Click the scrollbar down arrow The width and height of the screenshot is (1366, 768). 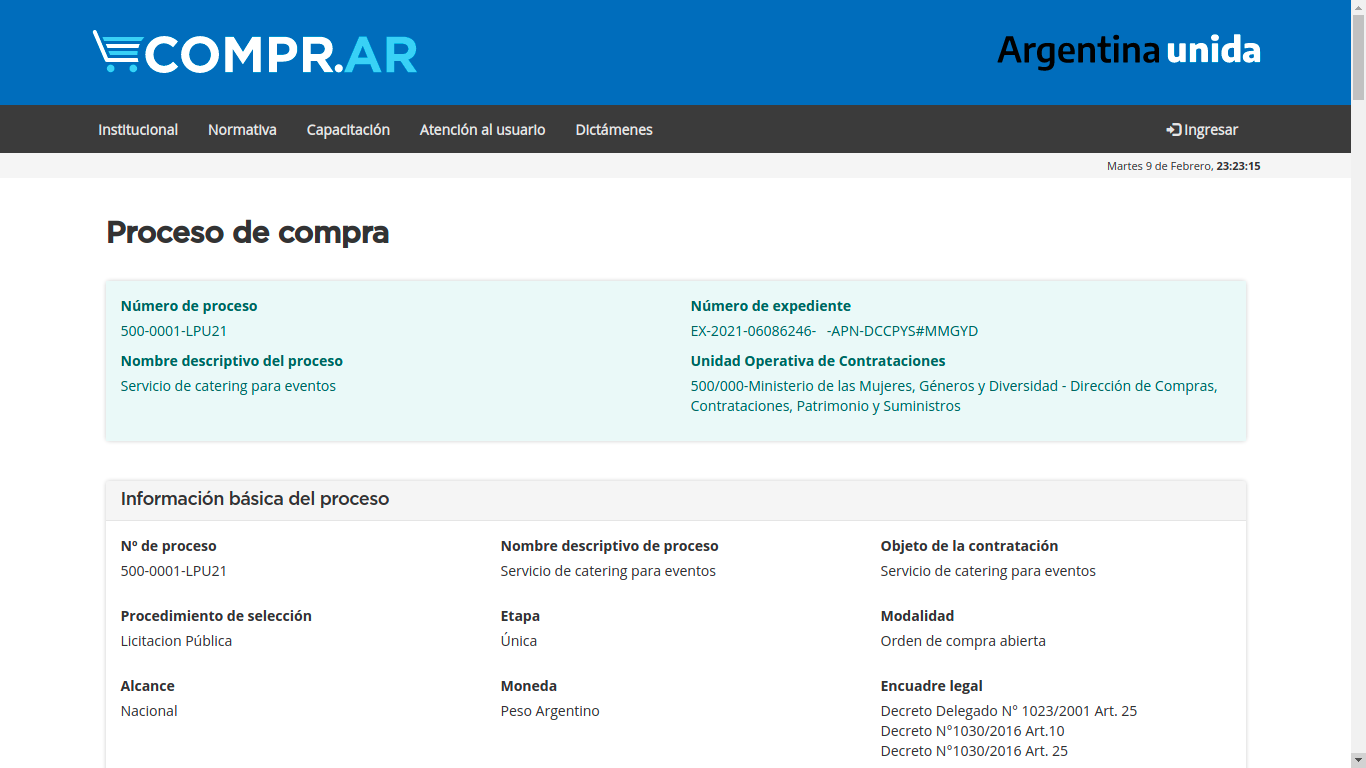coord(1358,760)
